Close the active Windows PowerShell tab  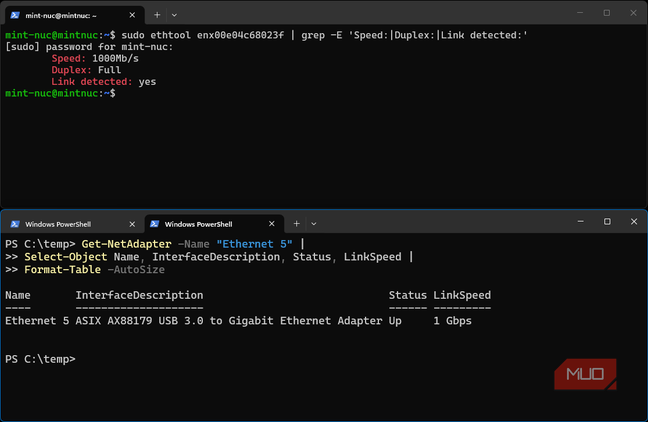pos(272,224)
